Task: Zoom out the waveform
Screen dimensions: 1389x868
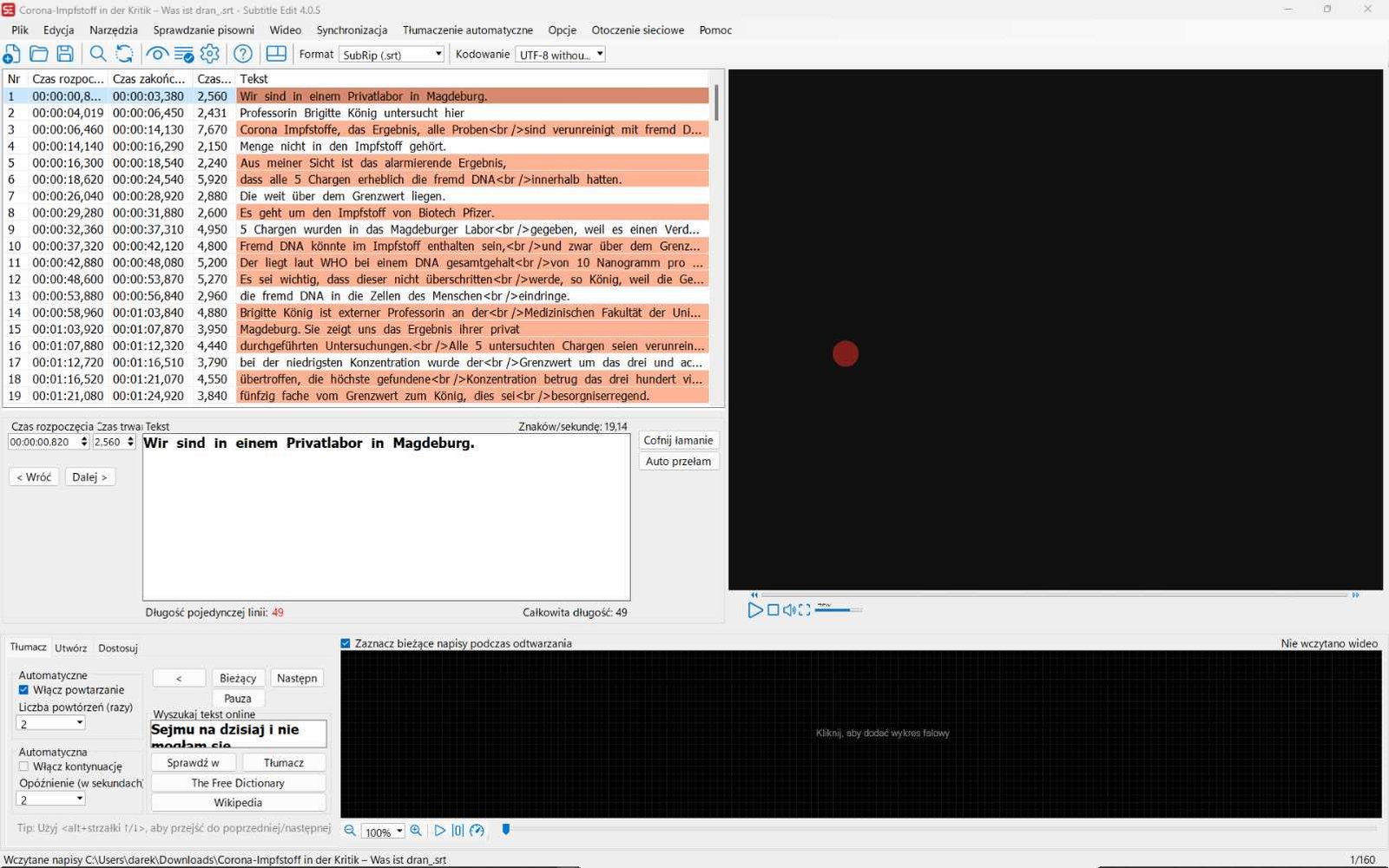Action: pos(350,831)
